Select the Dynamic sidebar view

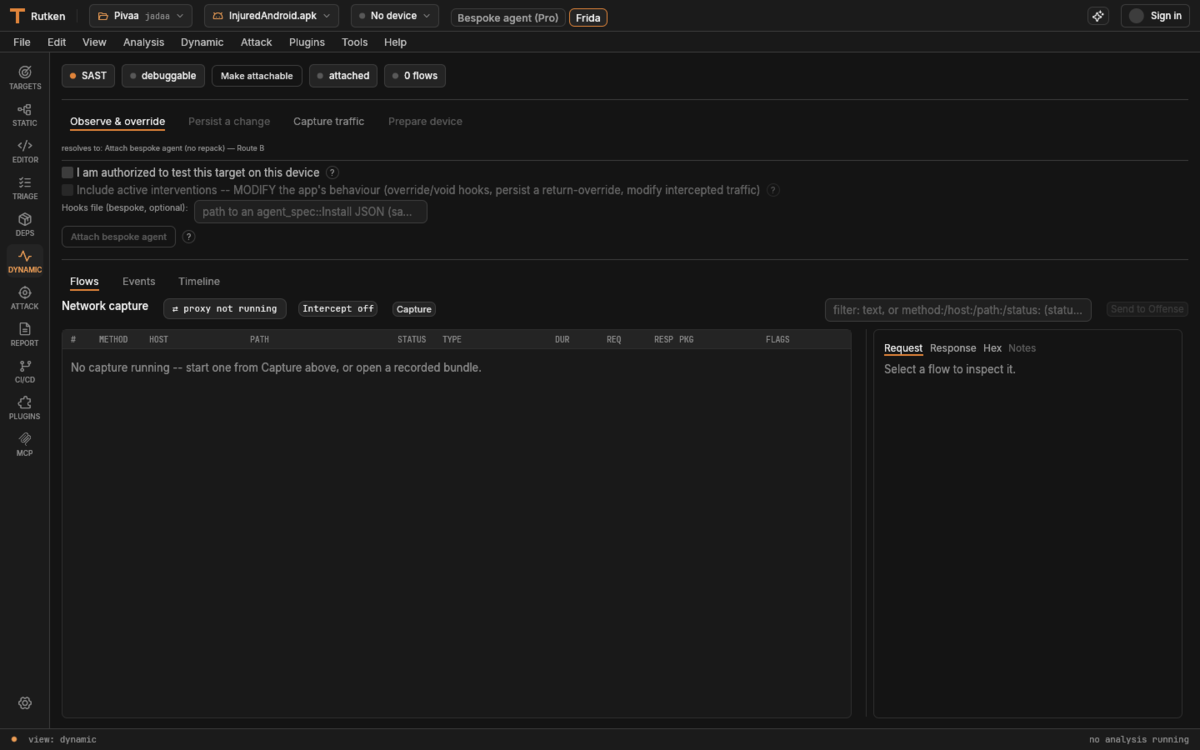point(25,261)
